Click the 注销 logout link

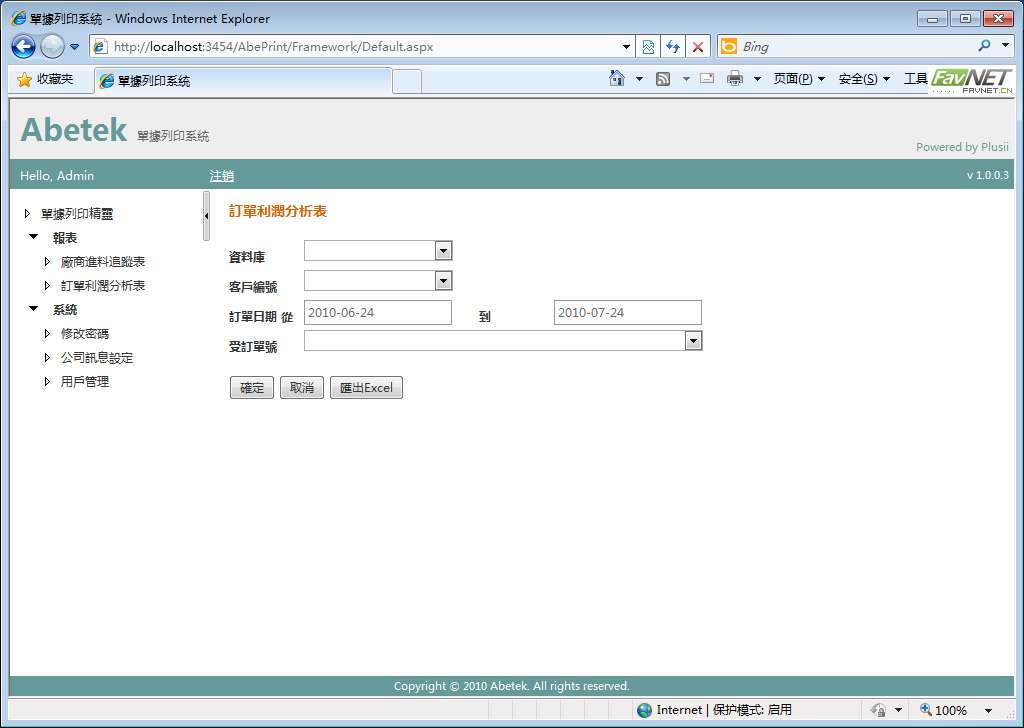point(221,176)
